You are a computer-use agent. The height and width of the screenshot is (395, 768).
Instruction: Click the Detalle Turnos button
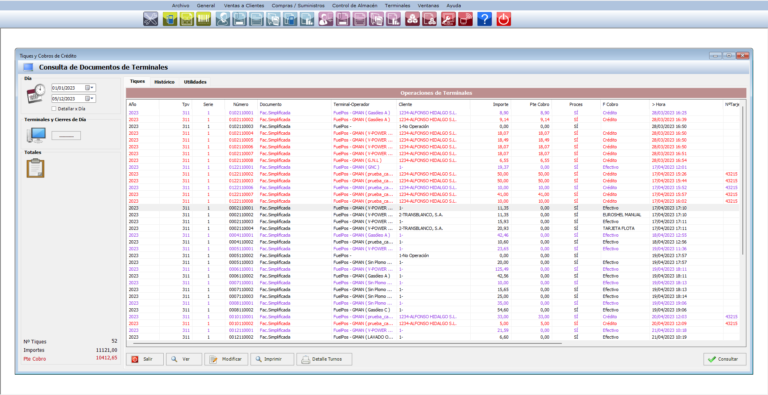coord(324,359)
